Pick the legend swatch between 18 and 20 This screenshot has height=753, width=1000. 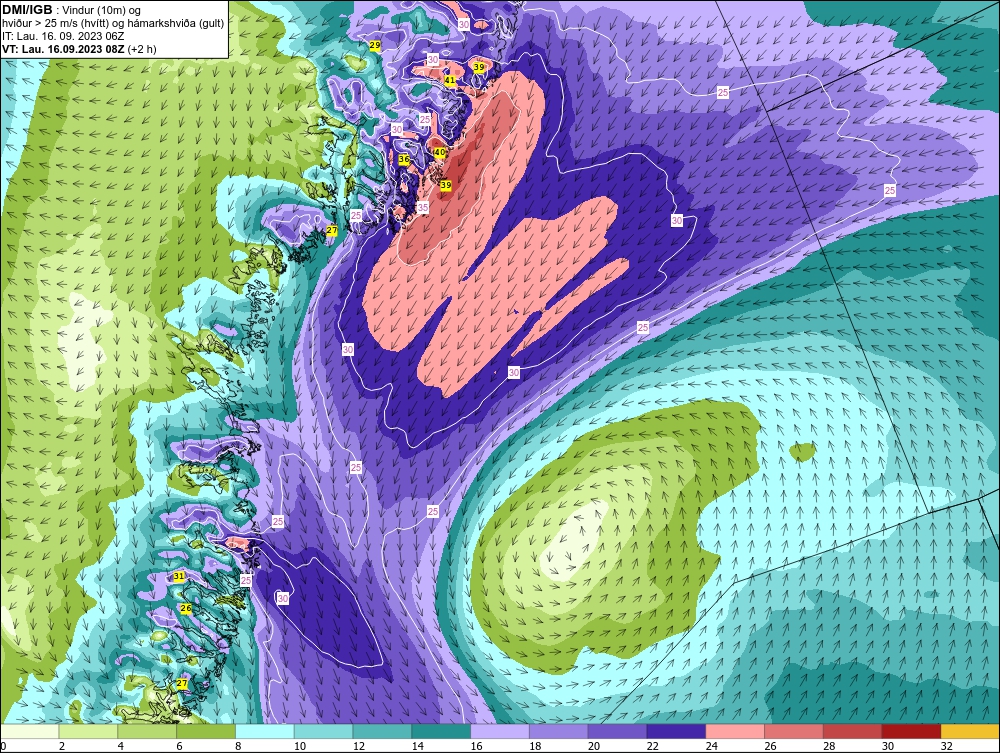click(559, 731)
